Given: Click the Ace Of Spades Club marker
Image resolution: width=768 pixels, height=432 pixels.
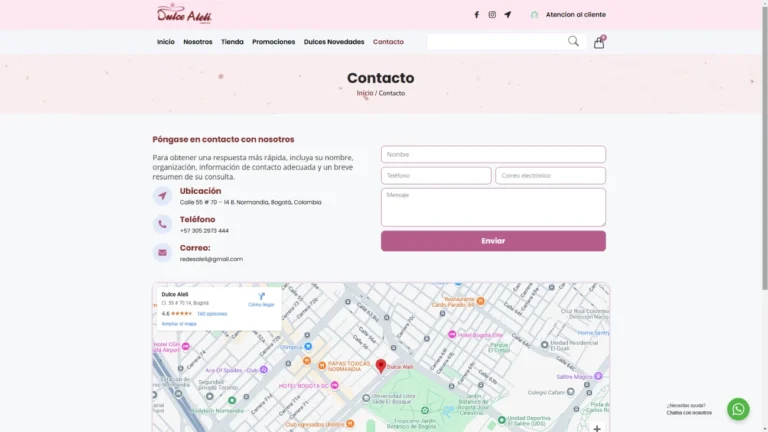Looking at the screenshot, I should [x=264, y=370].
